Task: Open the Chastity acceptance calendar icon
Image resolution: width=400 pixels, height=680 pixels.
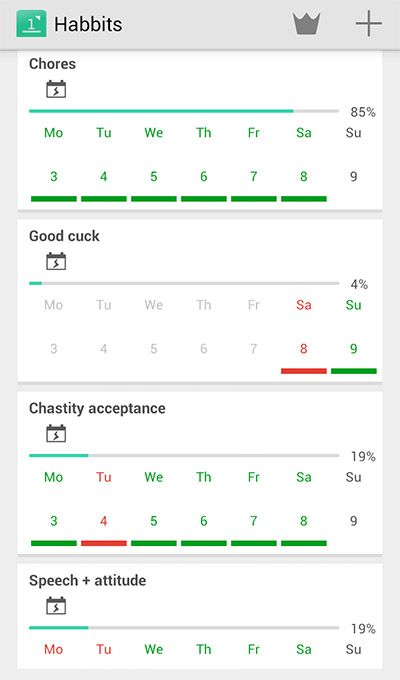Action: (x=56, y=433)
